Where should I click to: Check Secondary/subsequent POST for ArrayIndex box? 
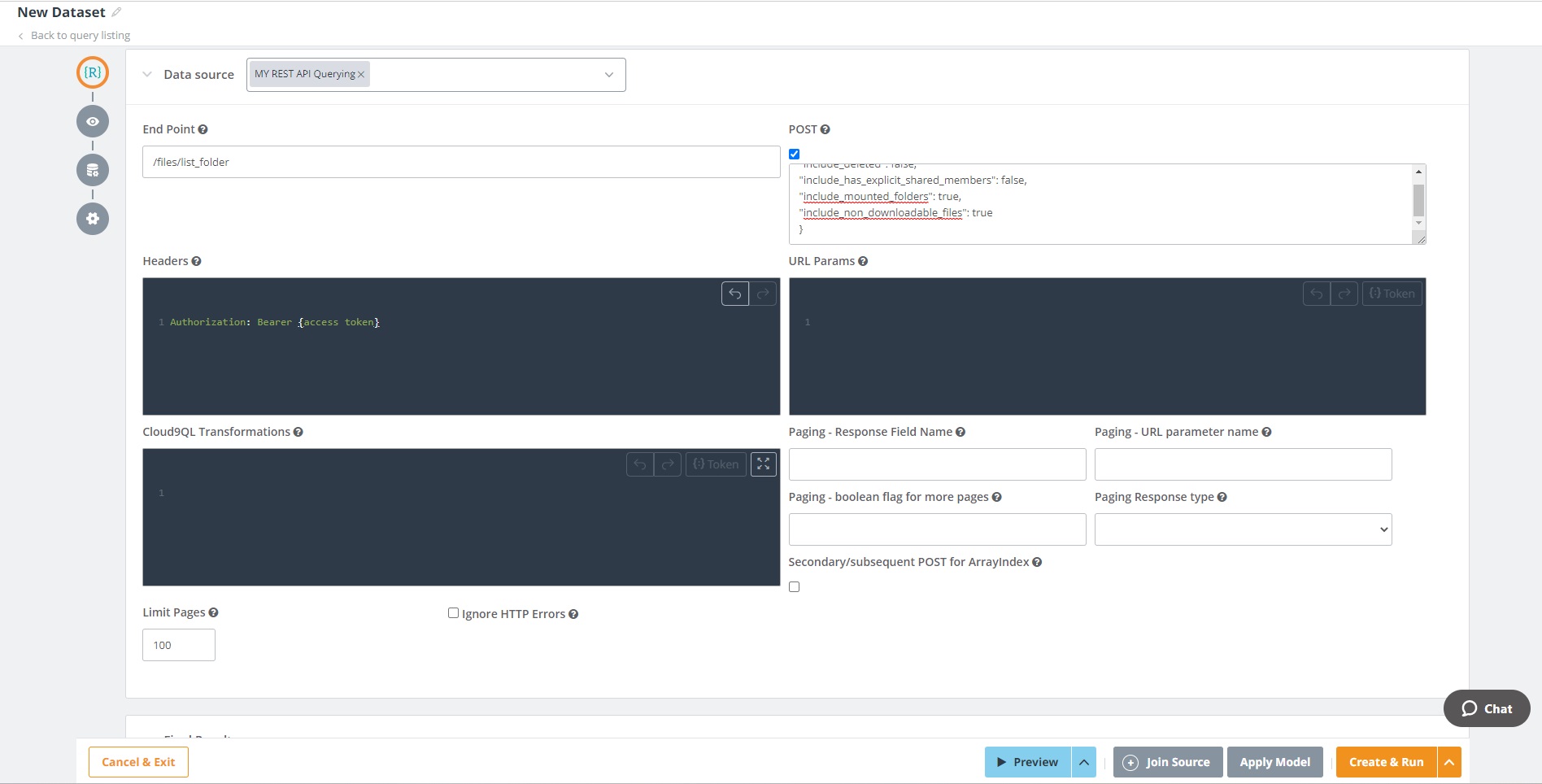(x=795, y=586)
